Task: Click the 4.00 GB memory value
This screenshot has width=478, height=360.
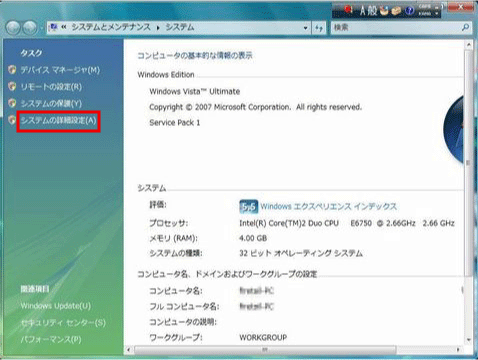Action: 253,238
